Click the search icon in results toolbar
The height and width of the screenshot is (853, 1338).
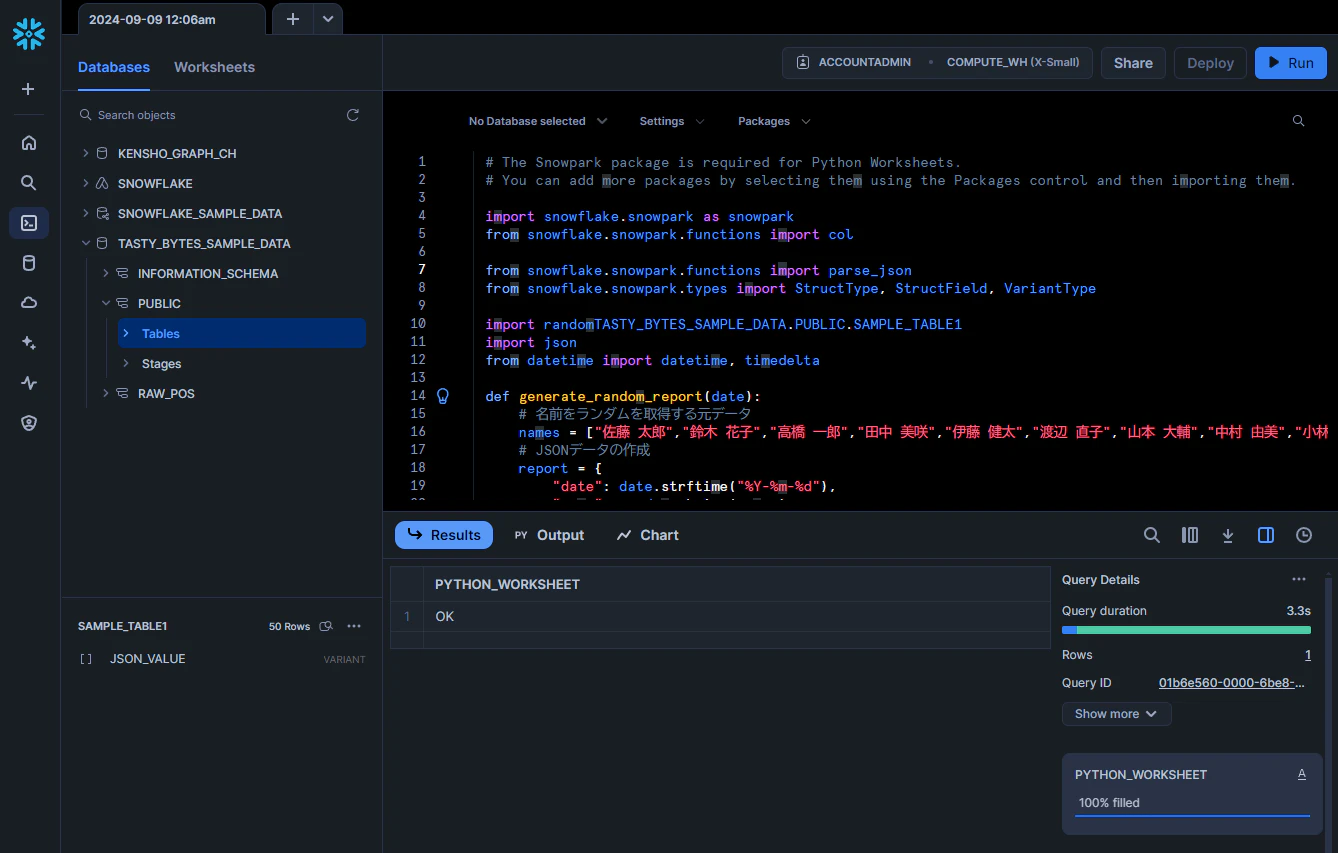[1152, 535]
